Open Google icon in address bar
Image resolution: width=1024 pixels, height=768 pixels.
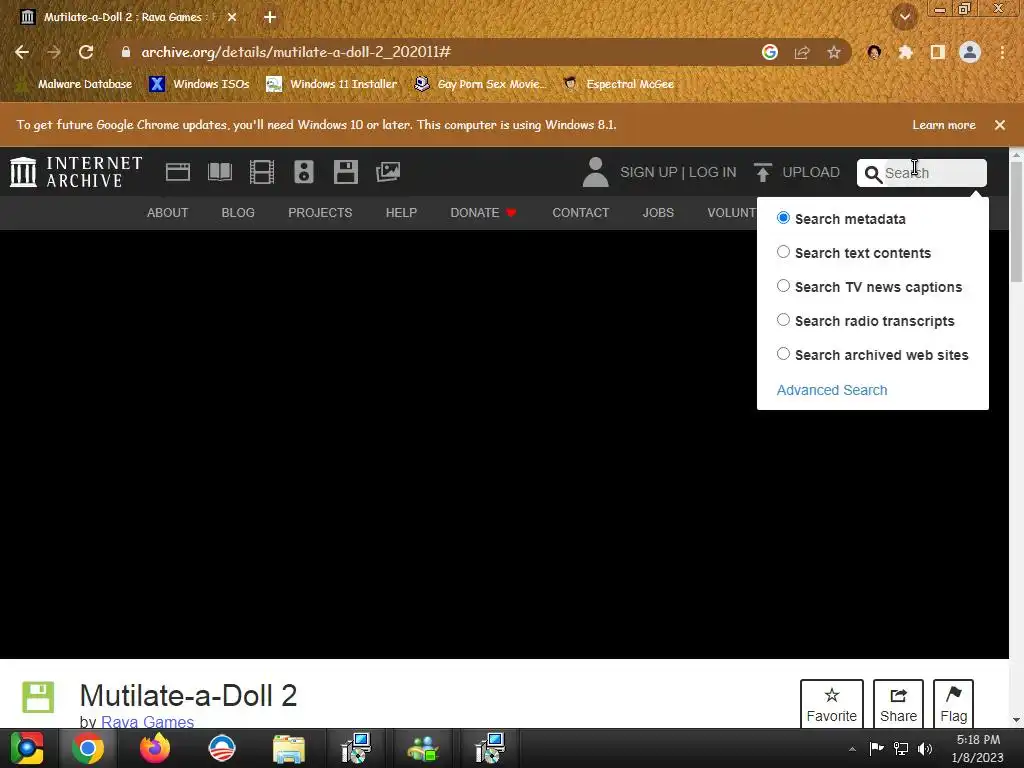click(x=770, y=52)
